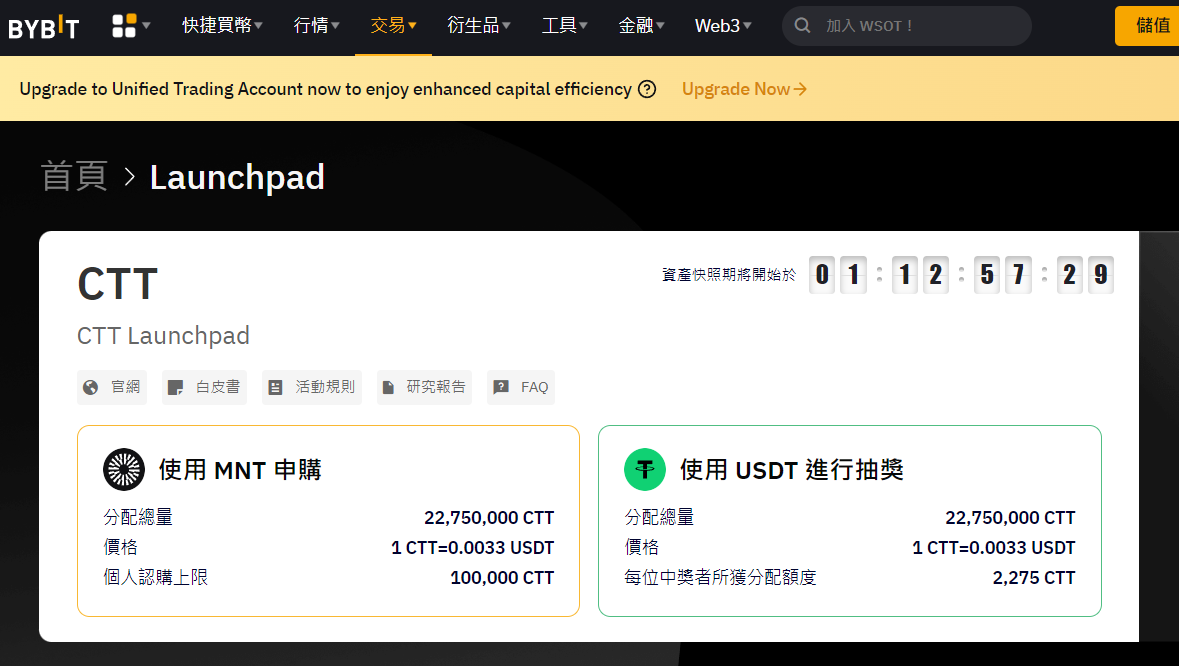Click the Launchpad breadcrumb title
The width and height of the screenshot is (1179, 666).
click(x=237, y=177)
